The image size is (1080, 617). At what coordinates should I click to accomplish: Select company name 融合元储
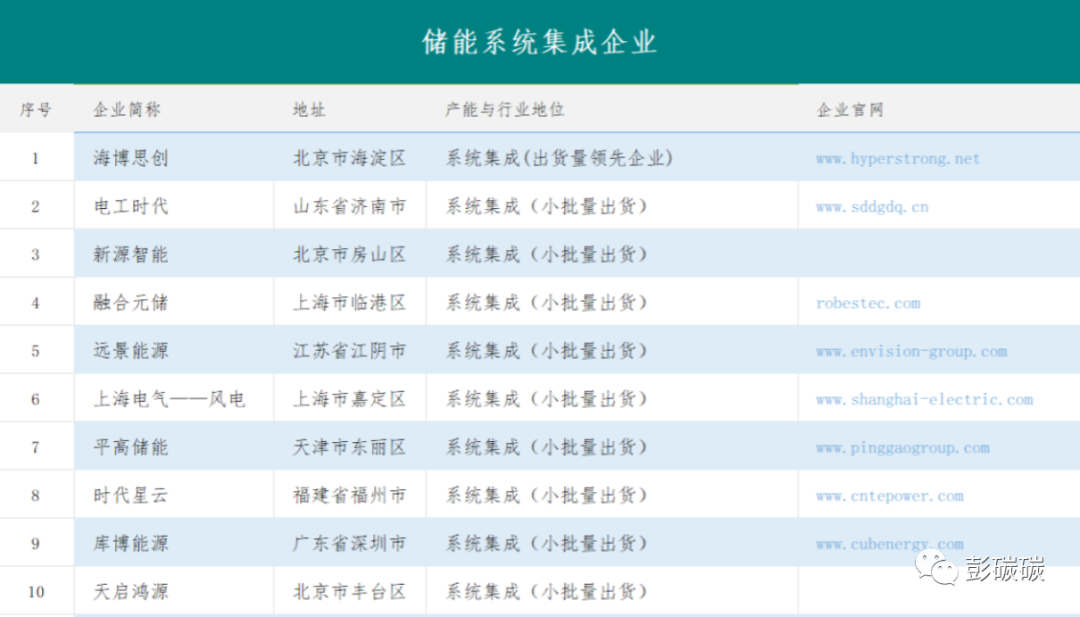point(131,303)
